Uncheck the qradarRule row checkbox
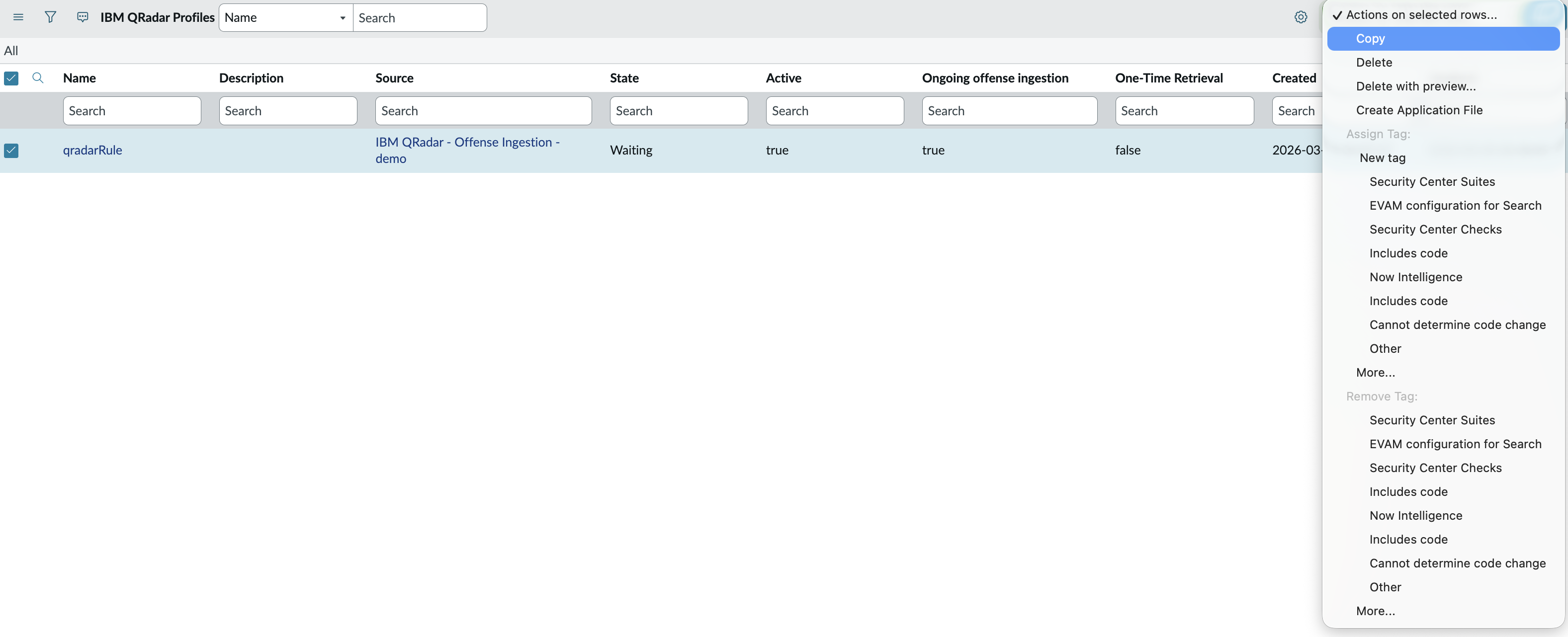 click(x=11, y=150)
